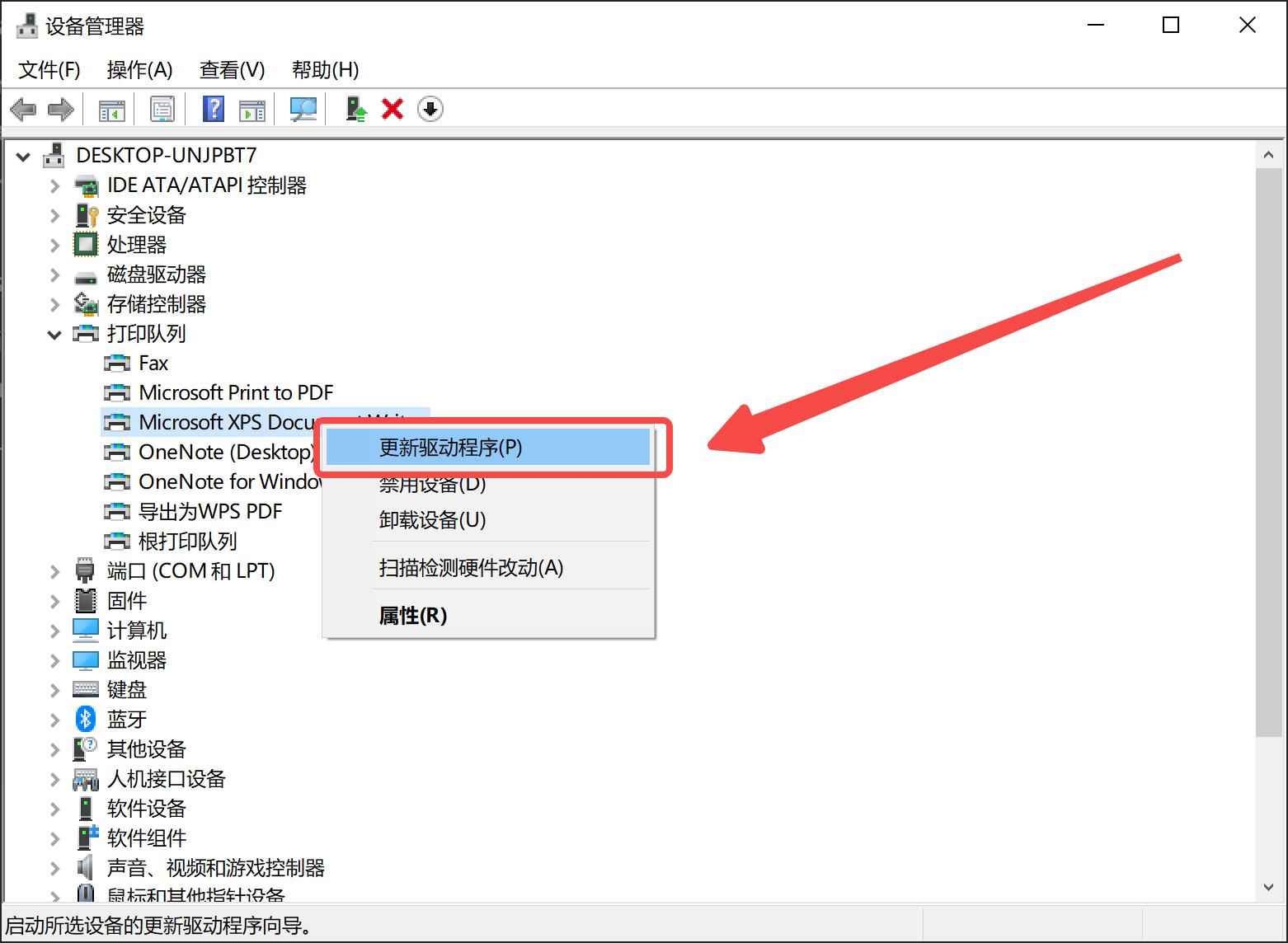
Task: Select the DESKTOP-UNJPBT7 root node
Action: point(166,155)
